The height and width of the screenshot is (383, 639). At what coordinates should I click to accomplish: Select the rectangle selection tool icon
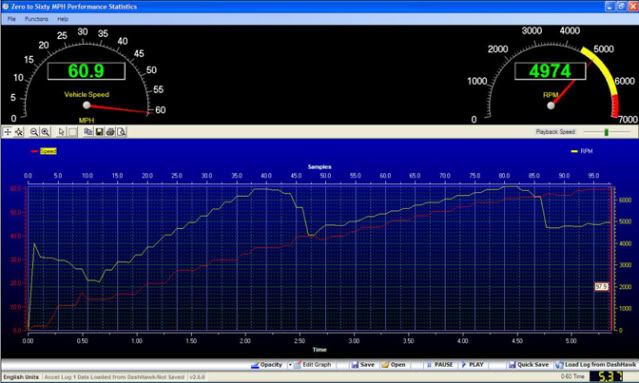click(73, 132)
